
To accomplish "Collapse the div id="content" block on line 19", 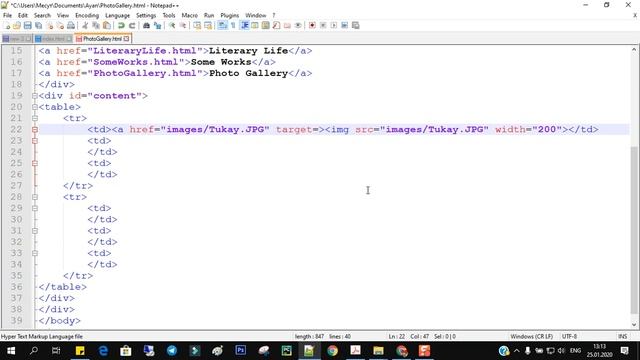I will coord(35,96).
